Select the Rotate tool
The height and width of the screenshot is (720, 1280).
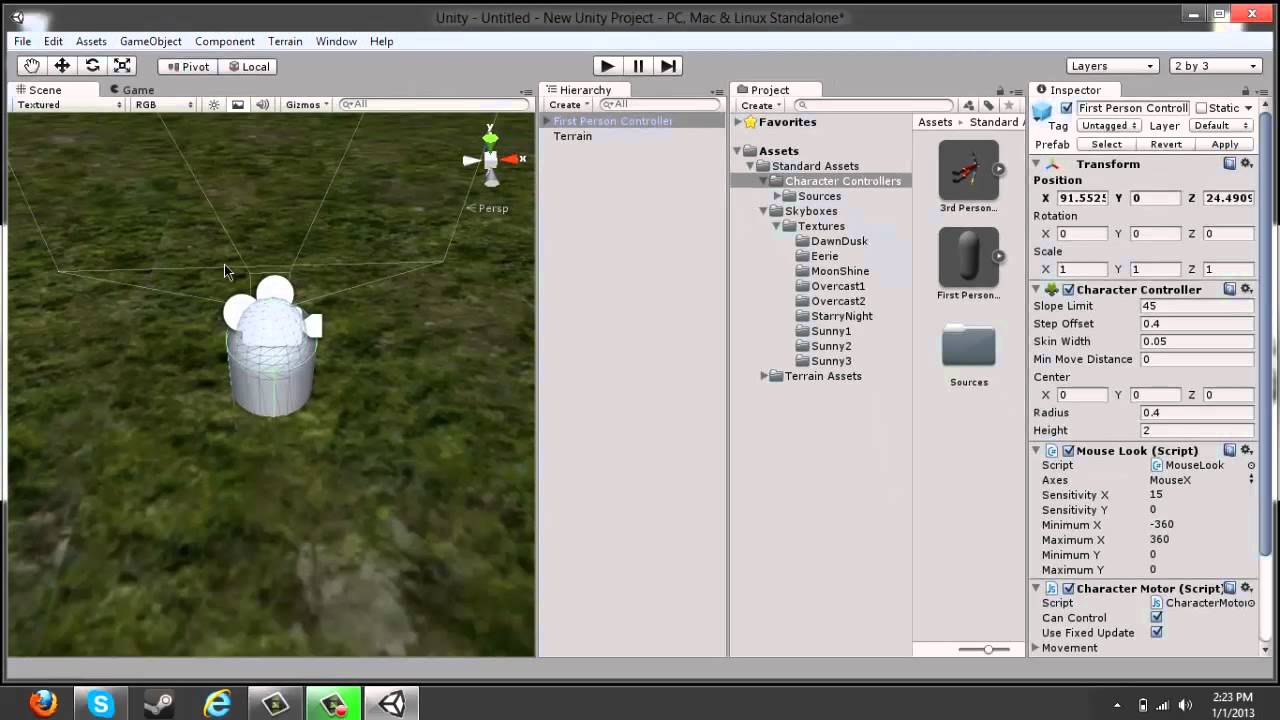click(92, 66)
